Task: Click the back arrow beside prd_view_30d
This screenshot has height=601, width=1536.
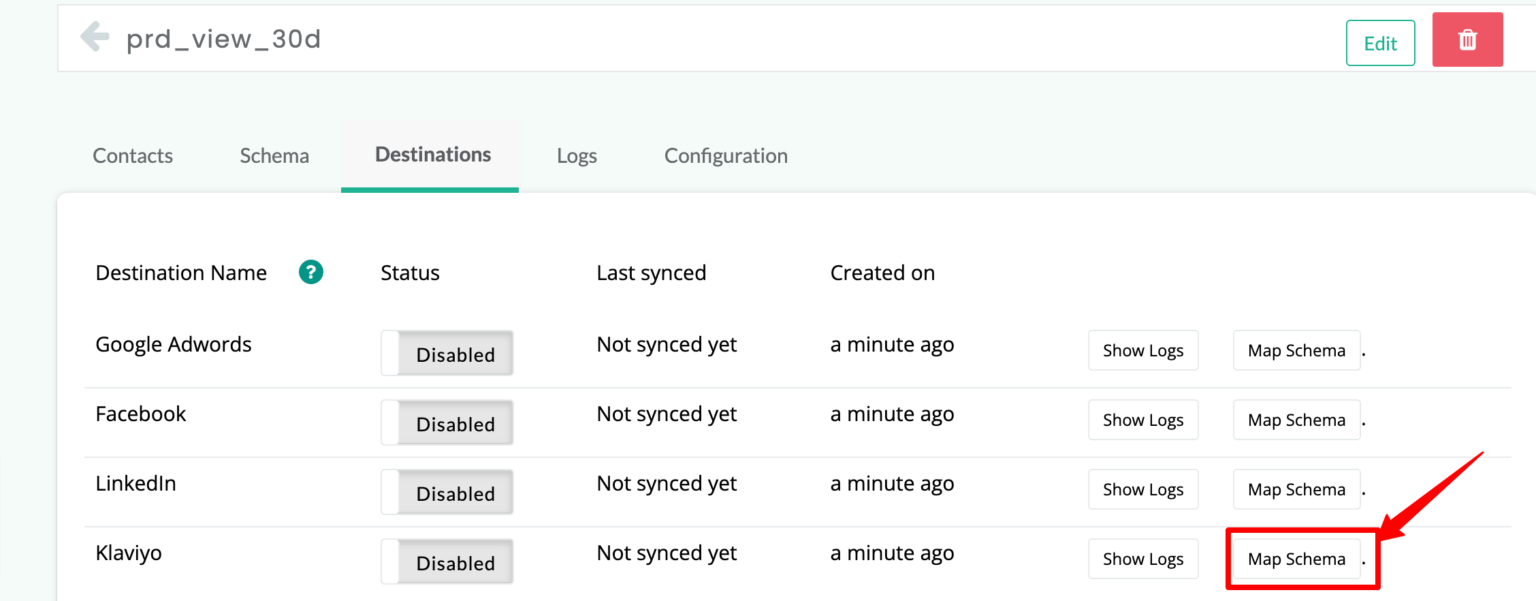Action: click(x=93, y=38)
